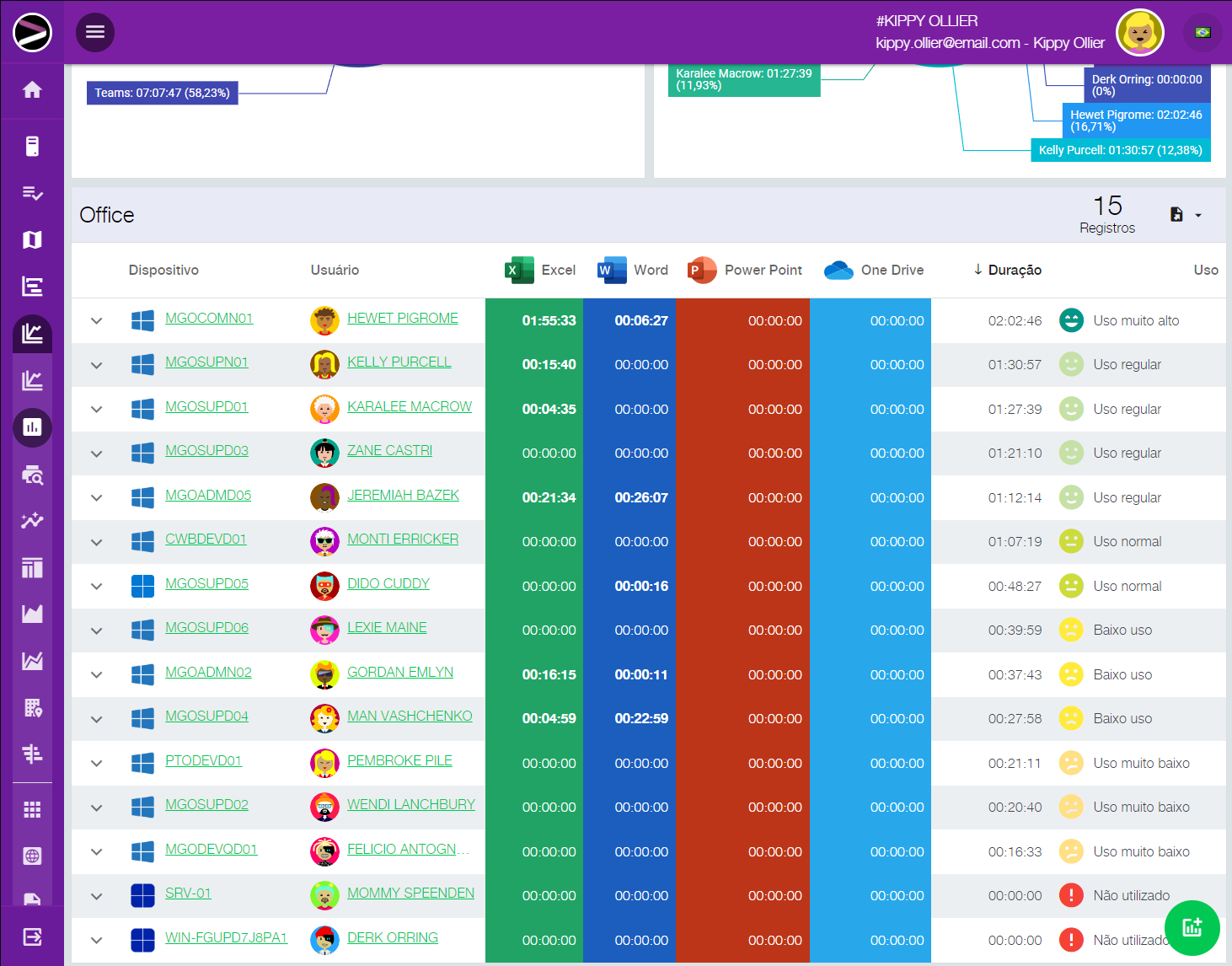The image size is (1232, 966).
Task: Click the home icon in sidebar
Action: point(32,90)
